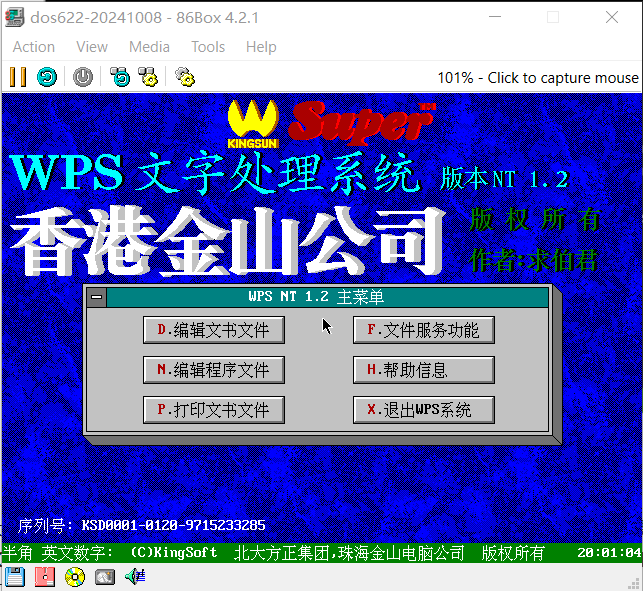Open the Action menu
The image size is (643, 591).
coord(34,47)
